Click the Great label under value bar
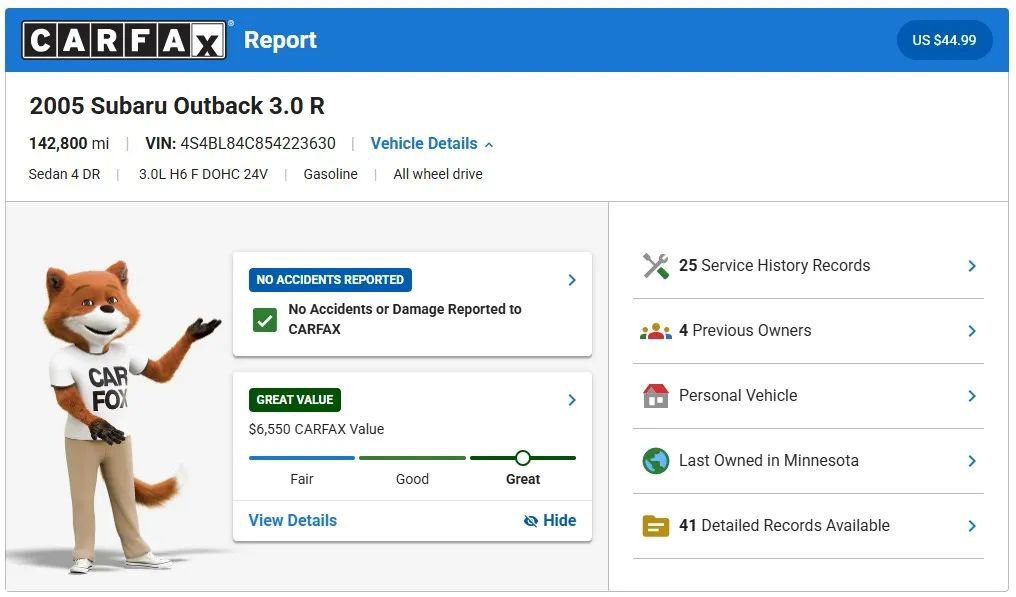The width and height of the screenshot is (1016, 597). click(523, 480)
